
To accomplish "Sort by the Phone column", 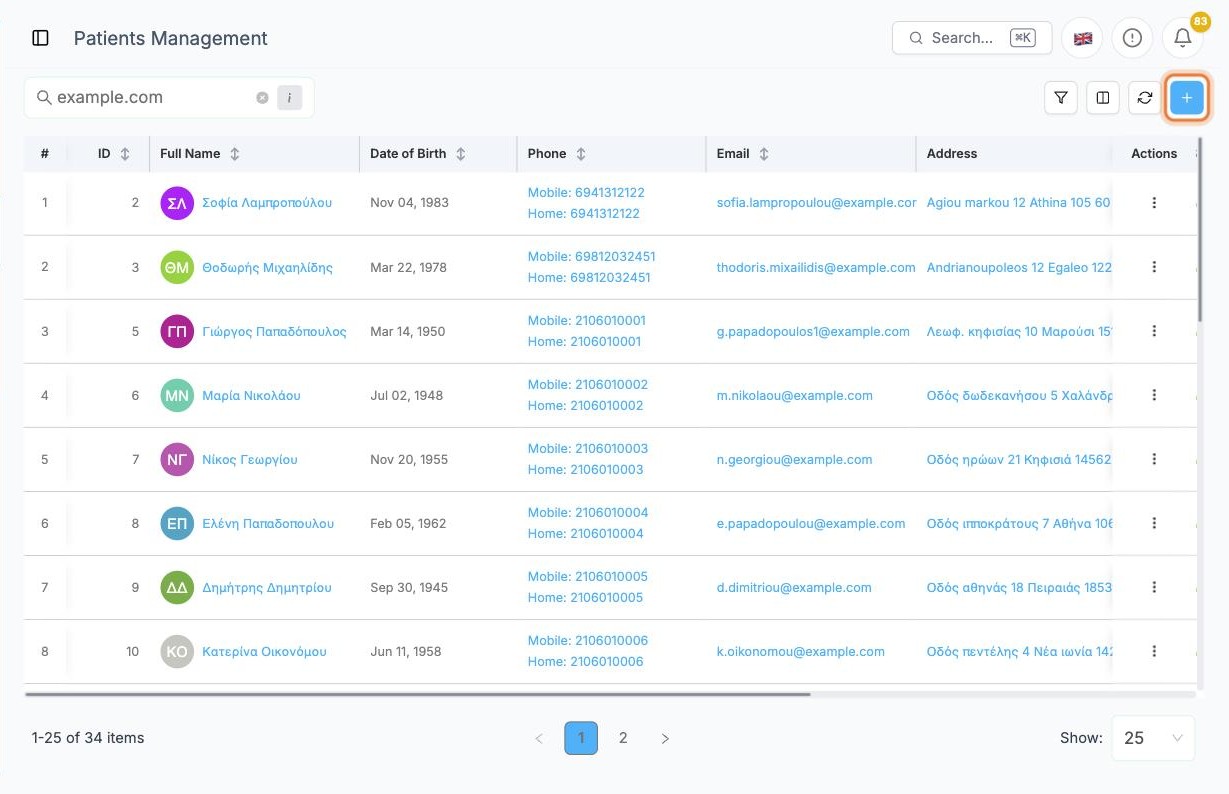I will tap(581, 154).
